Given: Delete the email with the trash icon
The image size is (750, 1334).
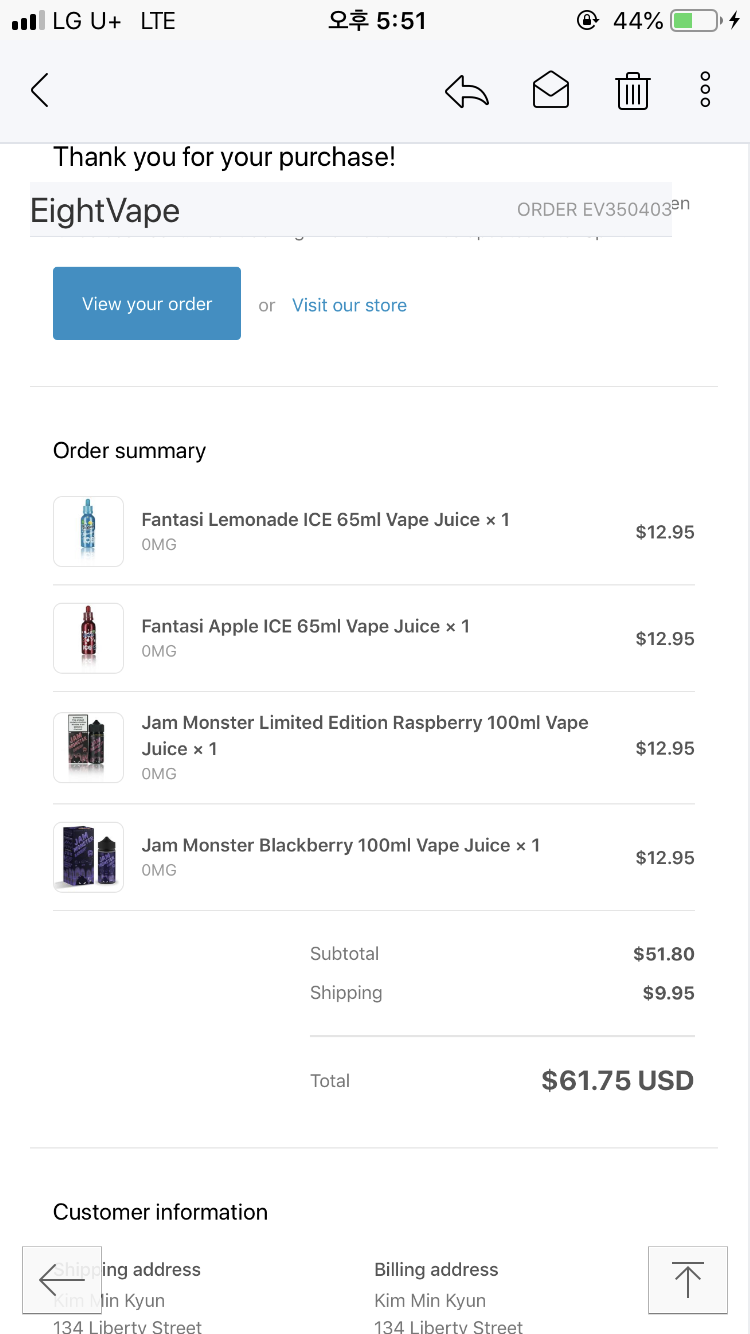Looking at the screenshot, I should pyautogui.click(x=632, y=91).
